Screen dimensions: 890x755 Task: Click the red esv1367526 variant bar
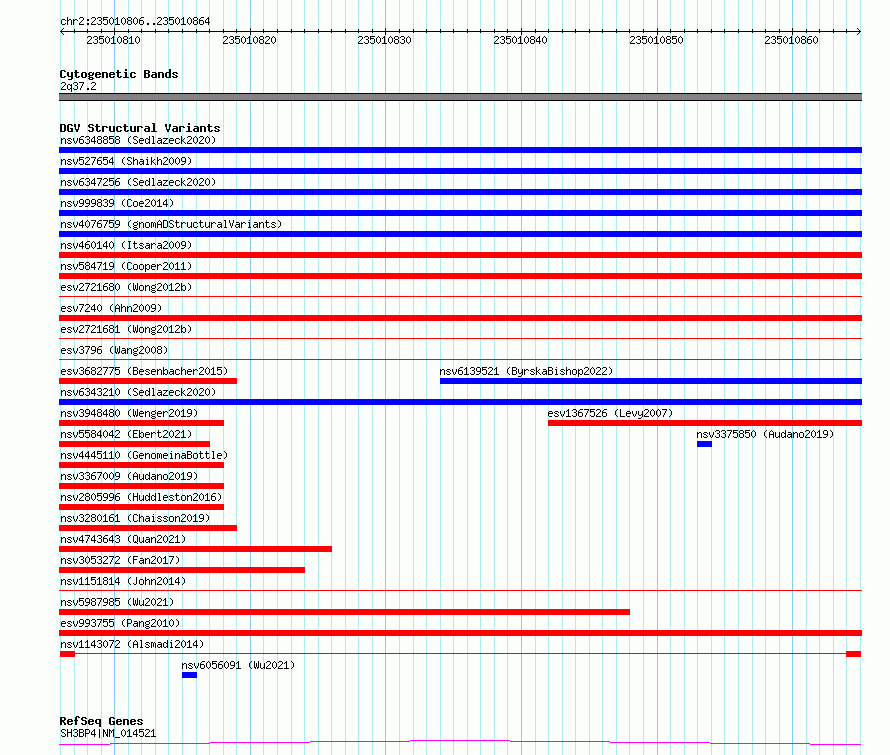click(x=705, y=423)
